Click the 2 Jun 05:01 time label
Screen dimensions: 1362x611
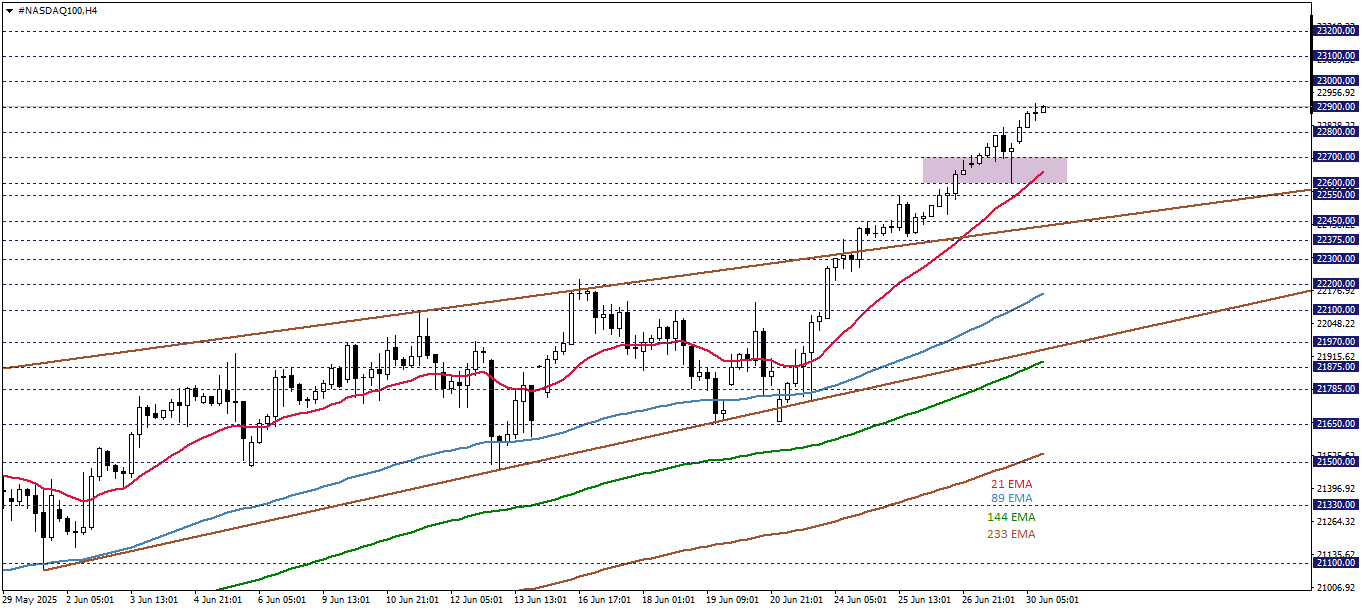pos(91,600)
